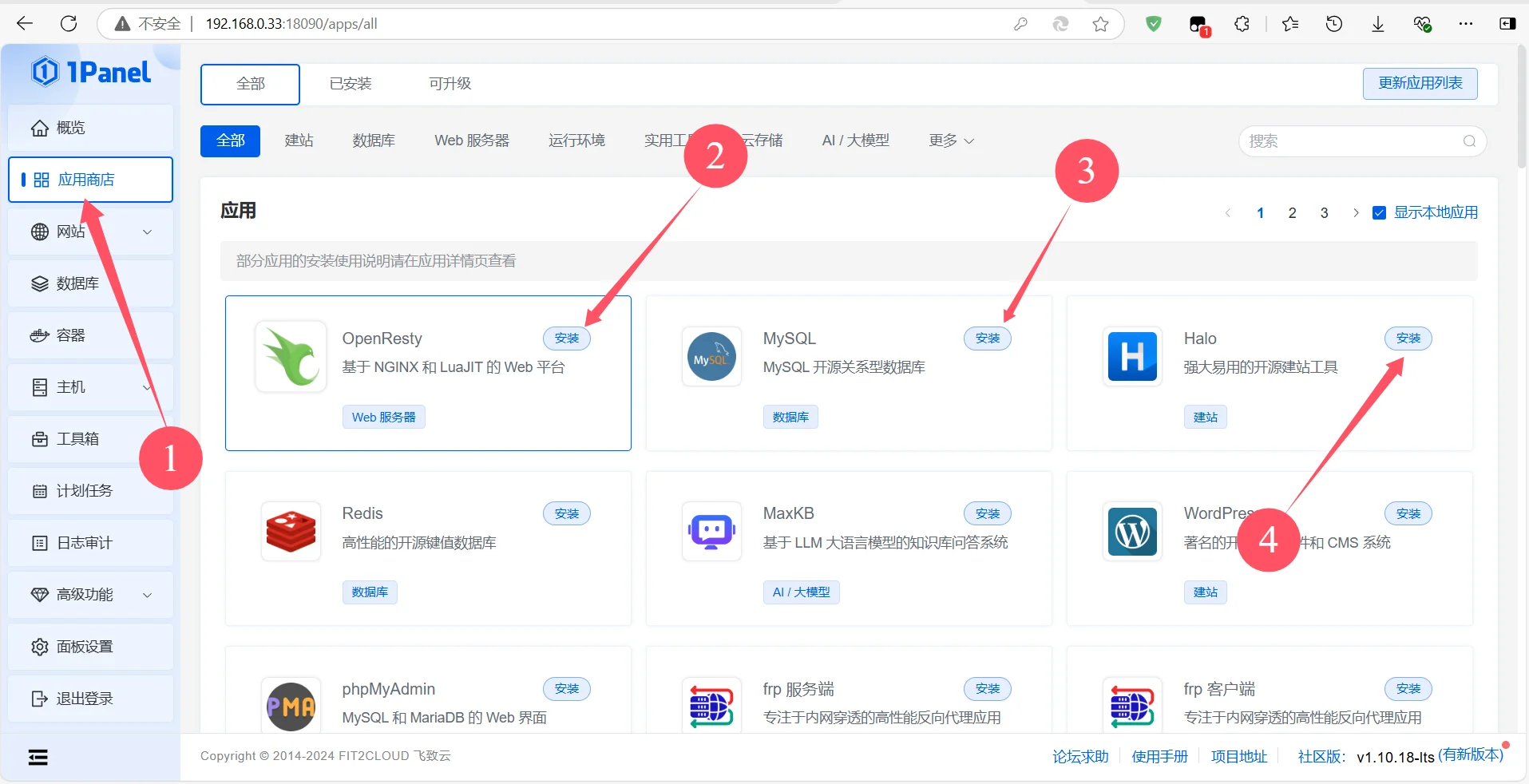Image resolution: width=1529 pixels, height=784 pixels.
Task: Click the Redis app icon
Action: (x=291, y=532)
